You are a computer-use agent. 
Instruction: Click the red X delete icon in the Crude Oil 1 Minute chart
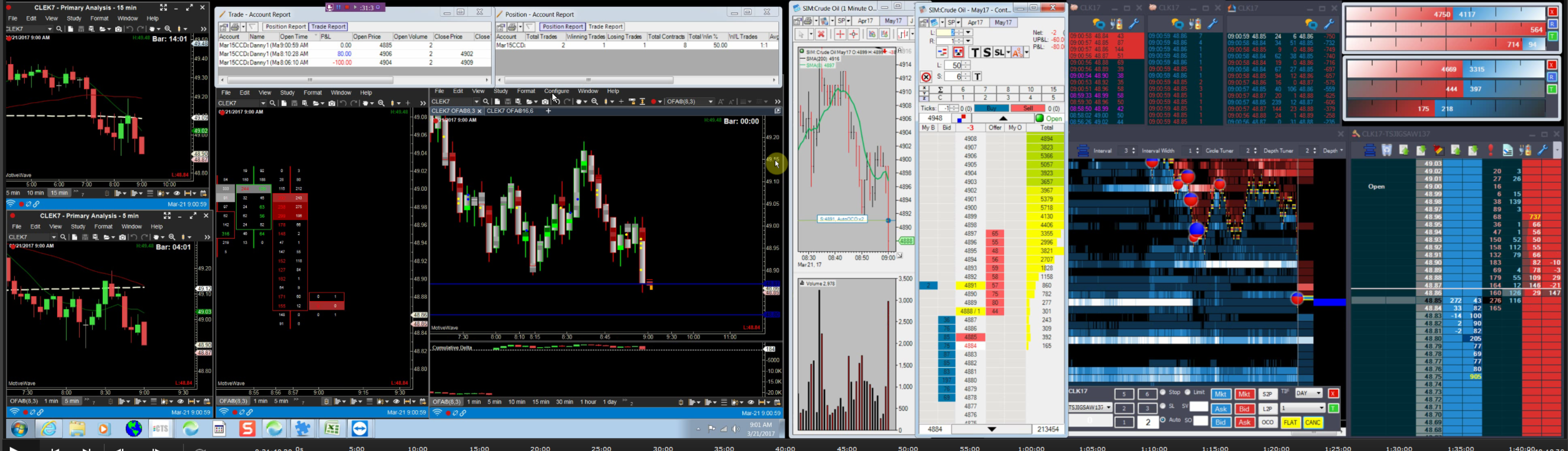821,35
